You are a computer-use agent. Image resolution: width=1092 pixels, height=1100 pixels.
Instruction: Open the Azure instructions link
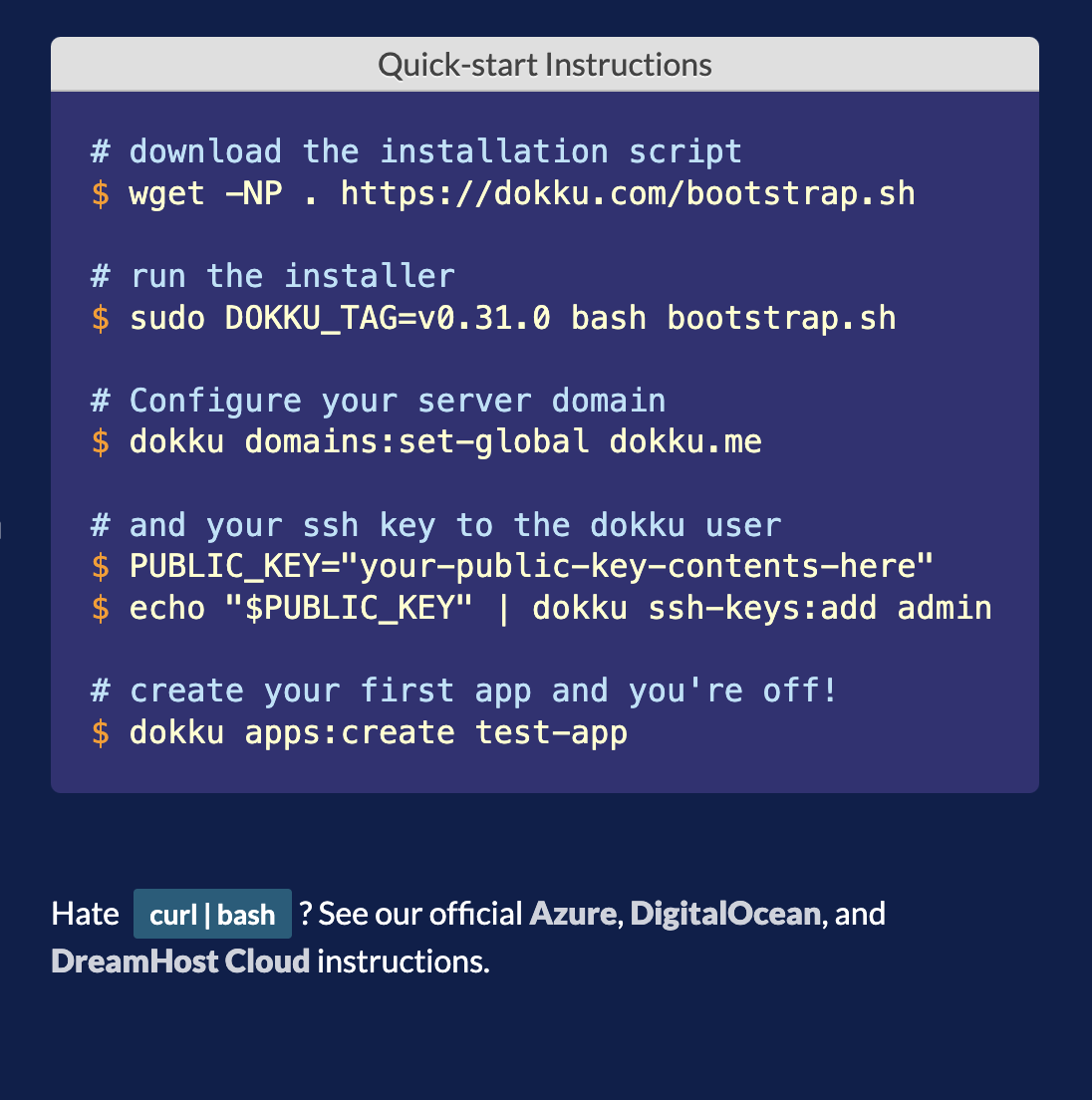coord(572,914)
